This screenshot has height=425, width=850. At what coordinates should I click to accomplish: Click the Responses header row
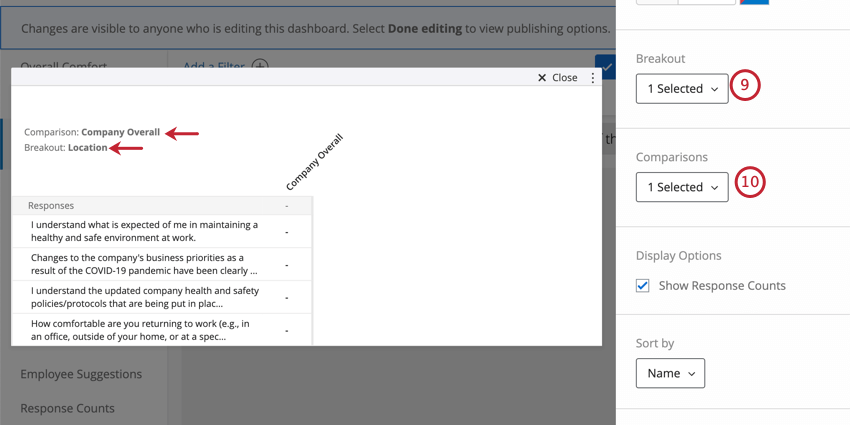click(x=162, y=205)
